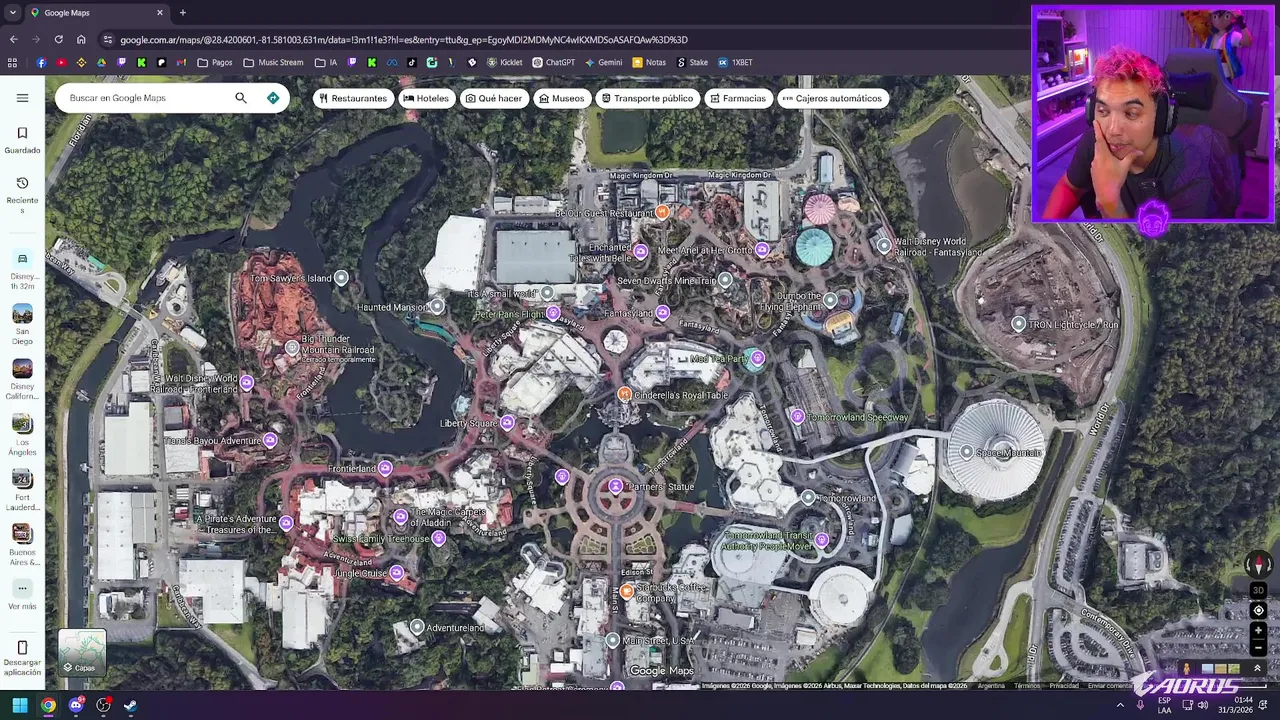Click Descargar aplicación phone icon
Image resolution: width=1280 pixels, height=720 pixels.
tap(22, 648)
